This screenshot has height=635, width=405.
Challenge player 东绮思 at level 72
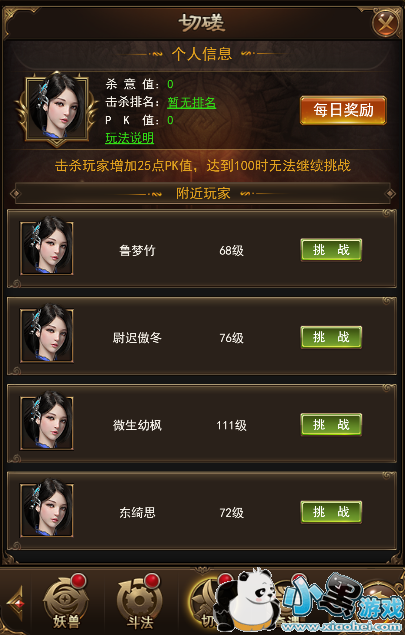pyautogui.click(x=331, y=512)
